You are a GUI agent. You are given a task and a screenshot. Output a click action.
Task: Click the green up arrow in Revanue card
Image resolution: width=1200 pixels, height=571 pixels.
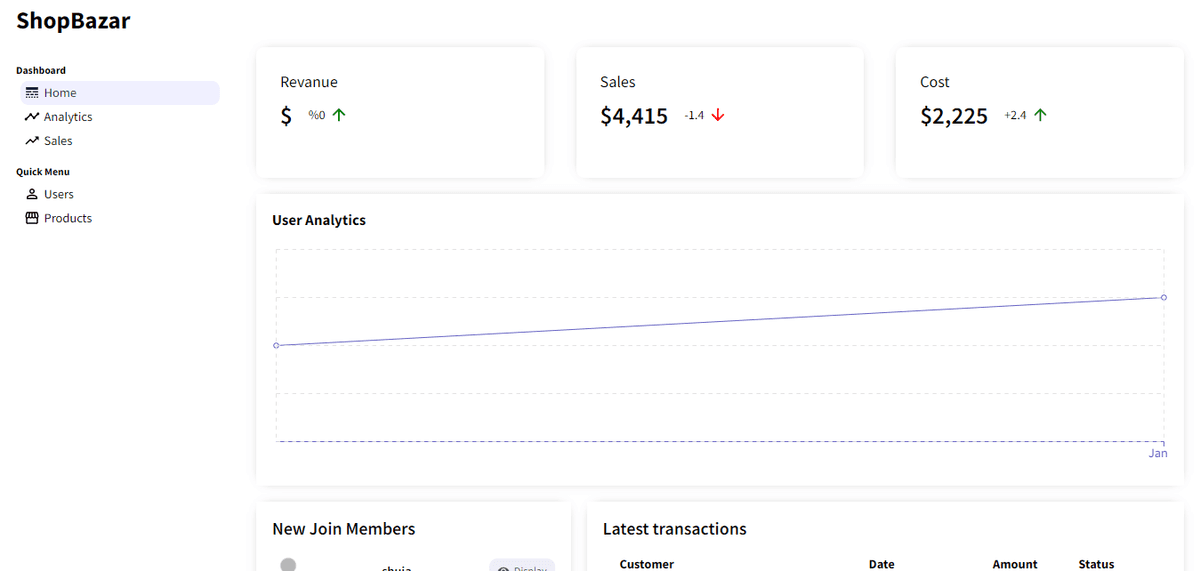click(339, 115)
